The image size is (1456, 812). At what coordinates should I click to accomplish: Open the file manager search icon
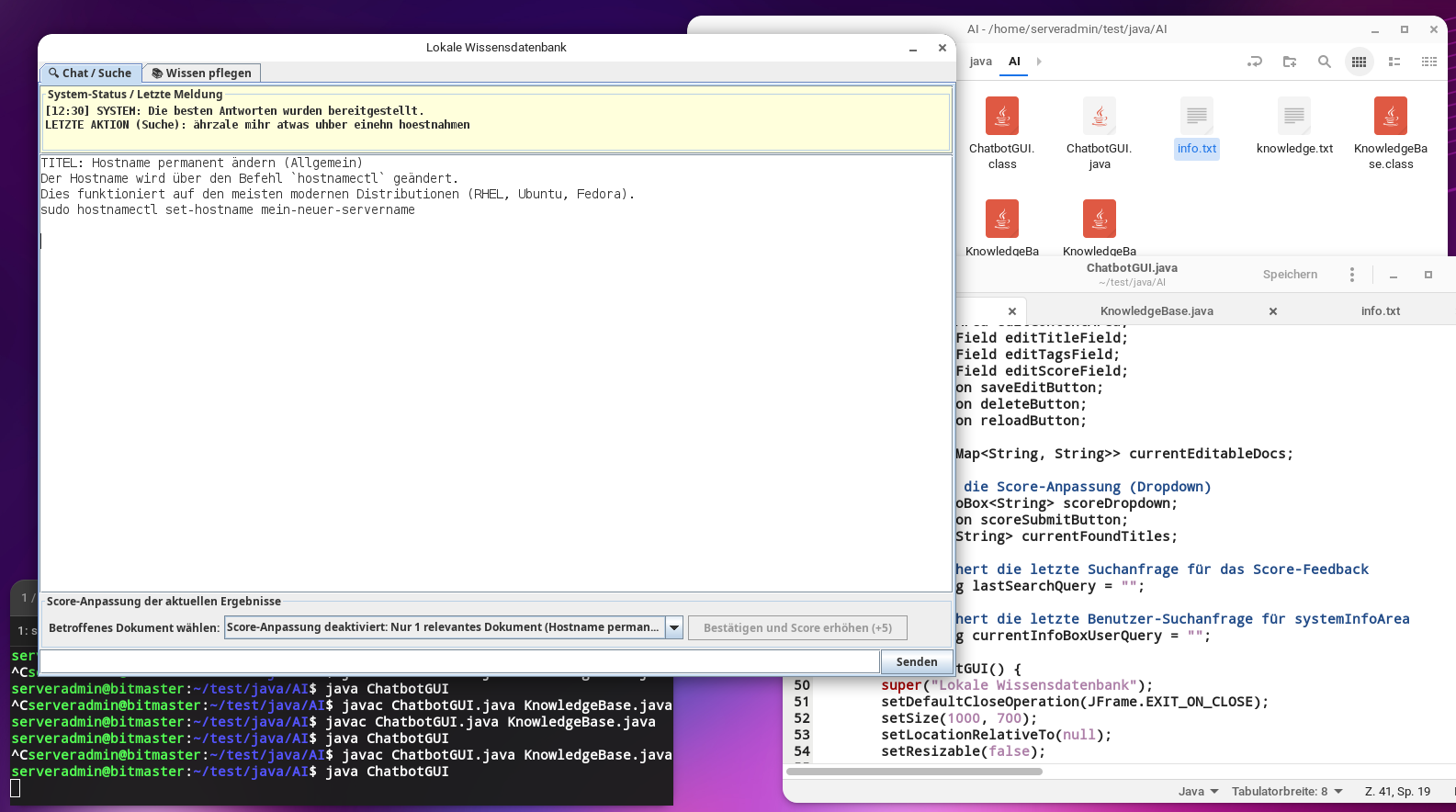[x=1324, y=62]
